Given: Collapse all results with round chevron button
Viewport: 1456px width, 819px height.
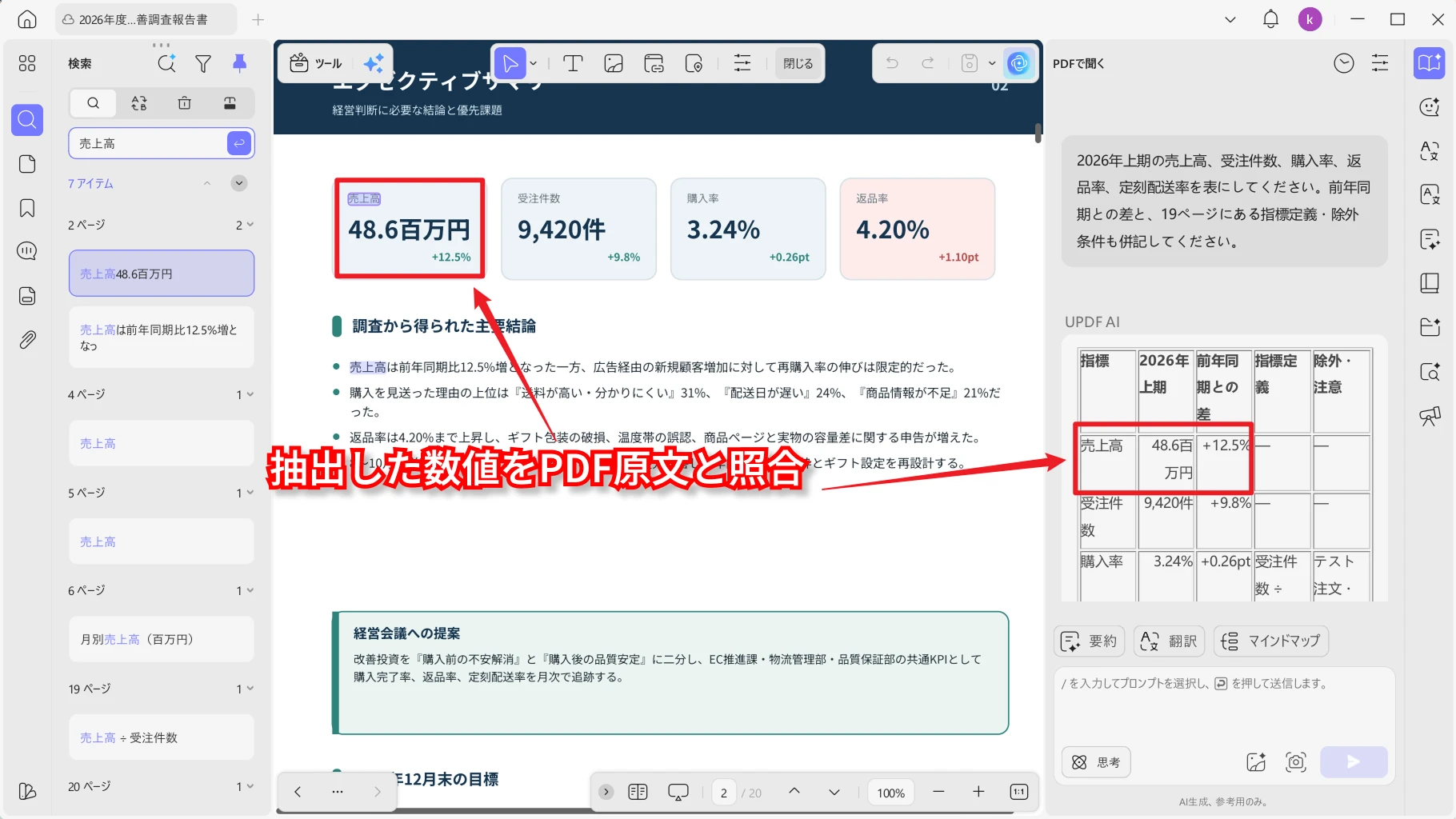Looking at the screenshot, I should tap(239, 183).
